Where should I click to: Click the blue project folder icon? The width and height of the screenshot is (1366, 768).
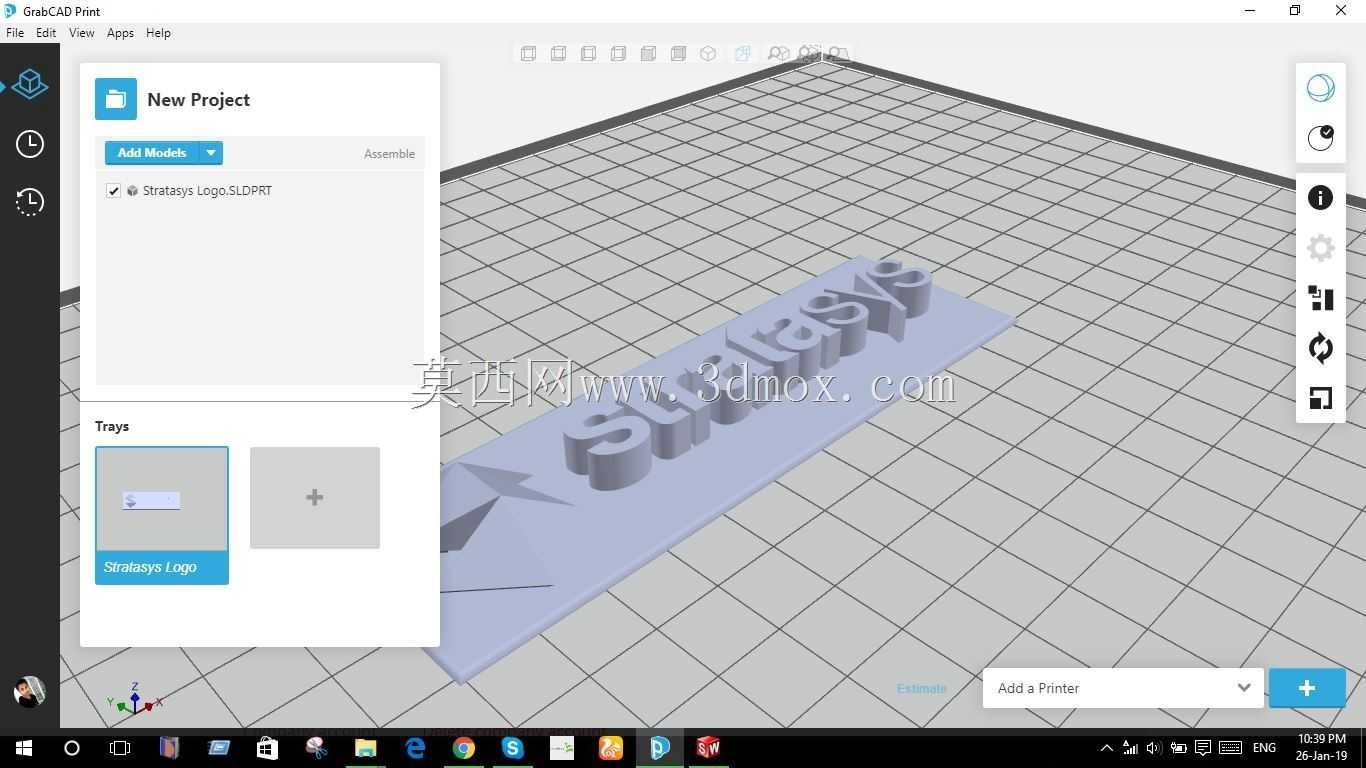pyautogui.click(x=116, y=99)
